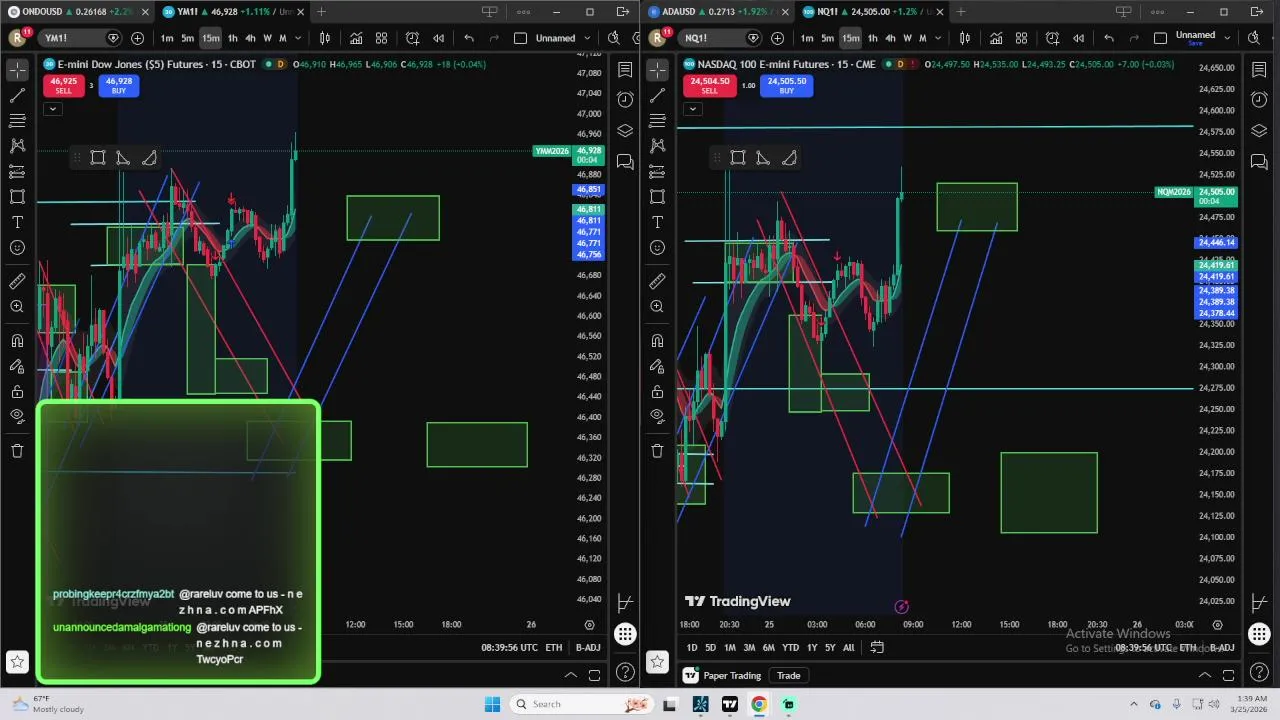This screenshot has width=1280, height=720.
Task: Toggle hide-all-drawings eye icon in YM1! window
Action: pyautogui.click(x=17, y=416)
